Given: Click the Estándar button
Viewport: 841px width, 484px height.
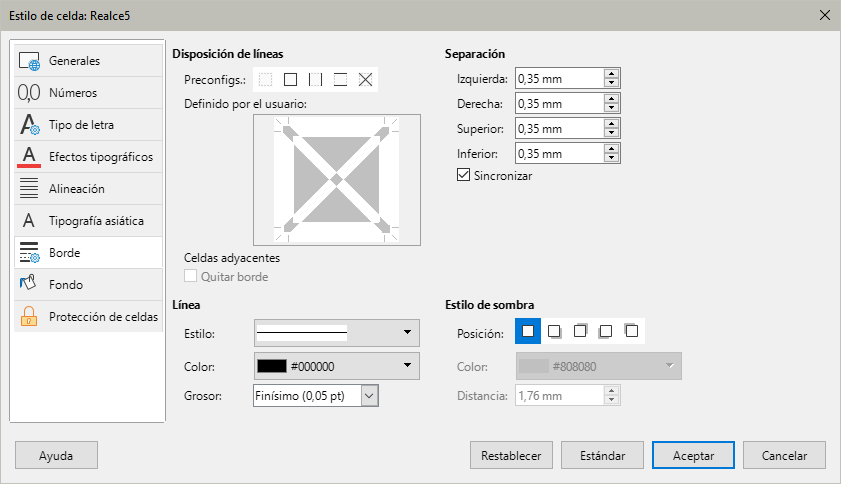Looking at the screenshot, I should [x=602, y=455].
